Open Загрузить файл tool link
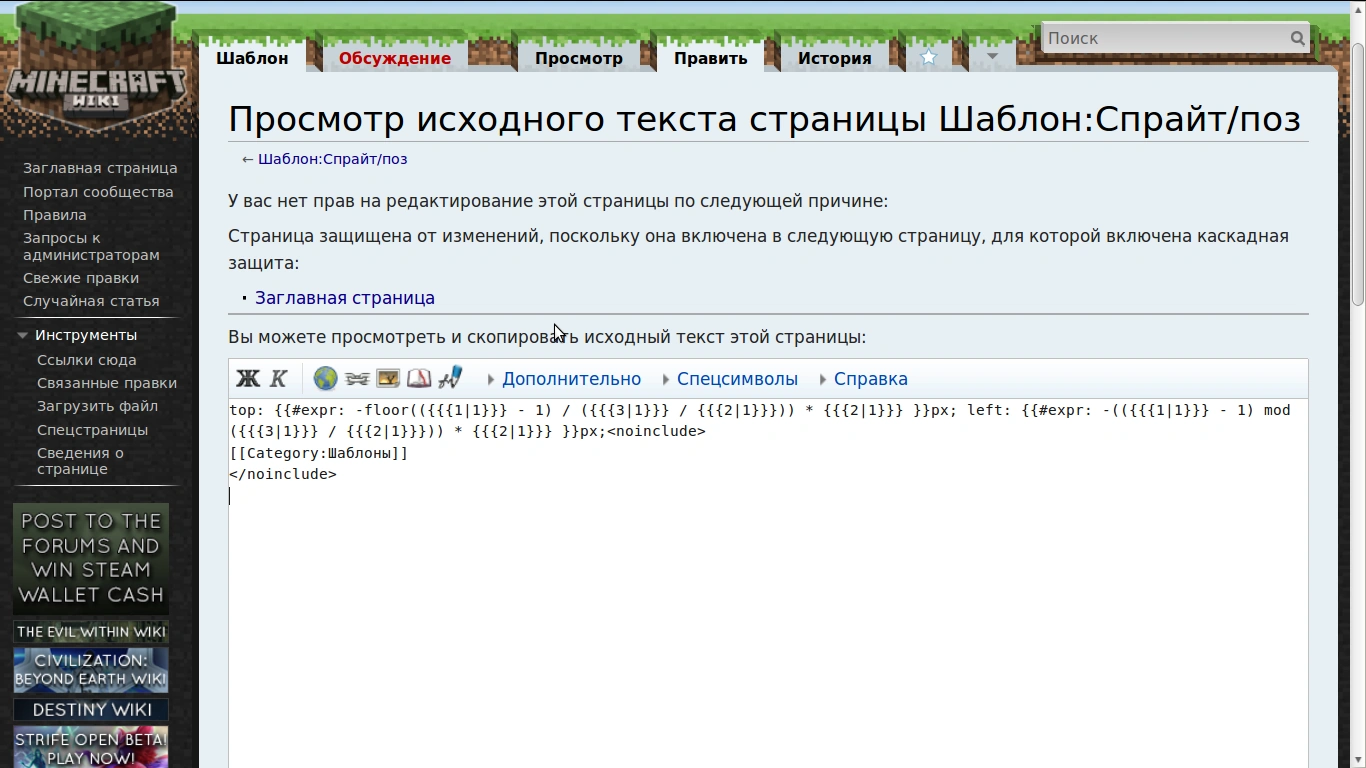The width and height of the screenshot is (1366, 768). click(x=97, y=406)
